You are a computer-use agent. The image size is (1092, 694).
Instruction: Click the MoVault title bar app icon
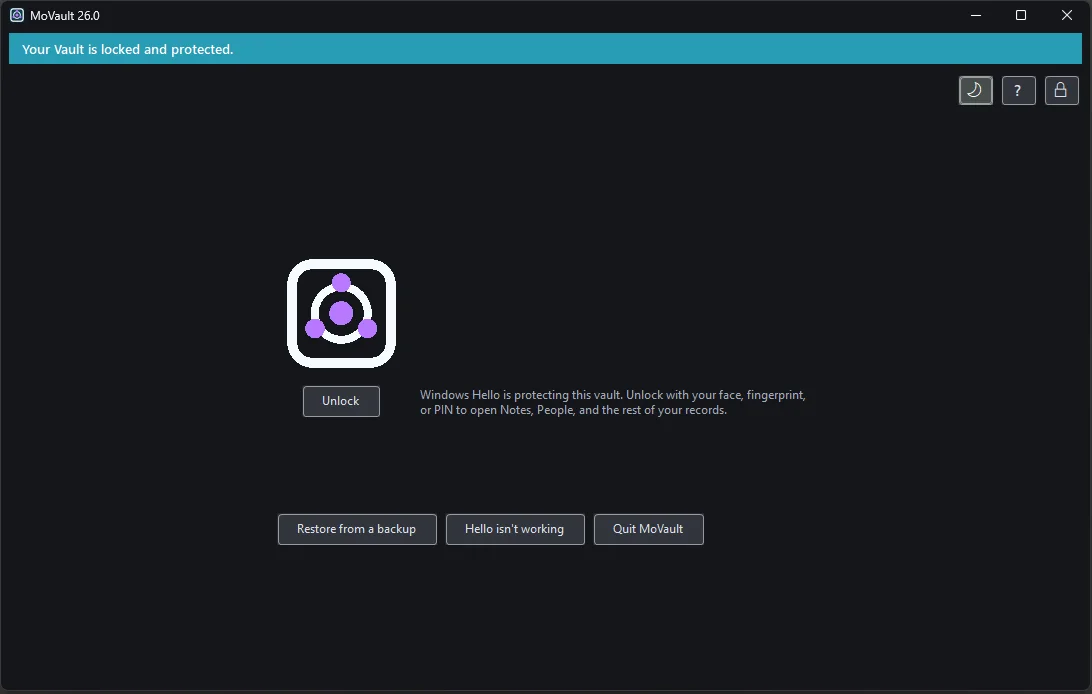pos(17,15)
